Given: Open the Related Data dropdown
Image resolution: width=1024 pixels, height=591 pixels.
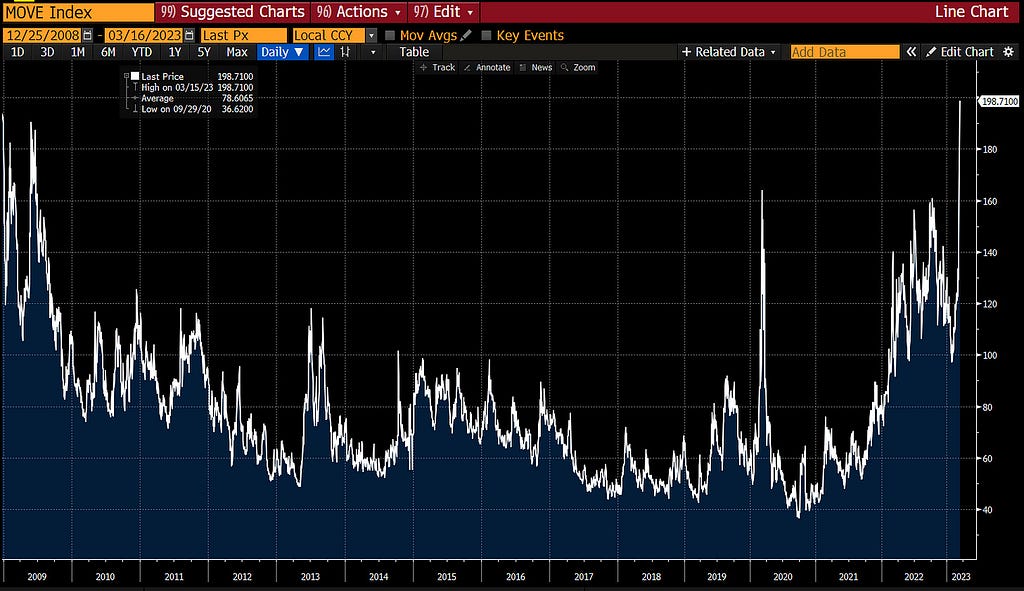Looking at the screenshot, I should [729, 52].
